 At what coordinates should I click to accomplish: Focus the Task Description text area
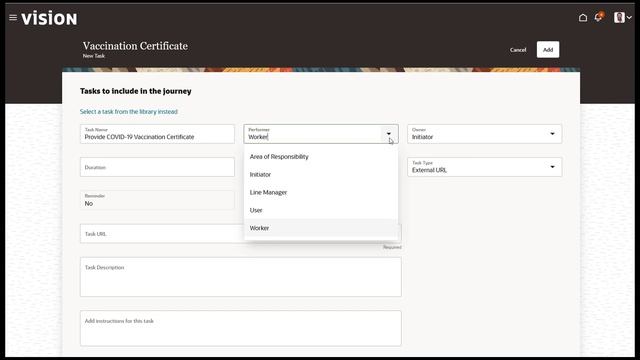[240, 277]
